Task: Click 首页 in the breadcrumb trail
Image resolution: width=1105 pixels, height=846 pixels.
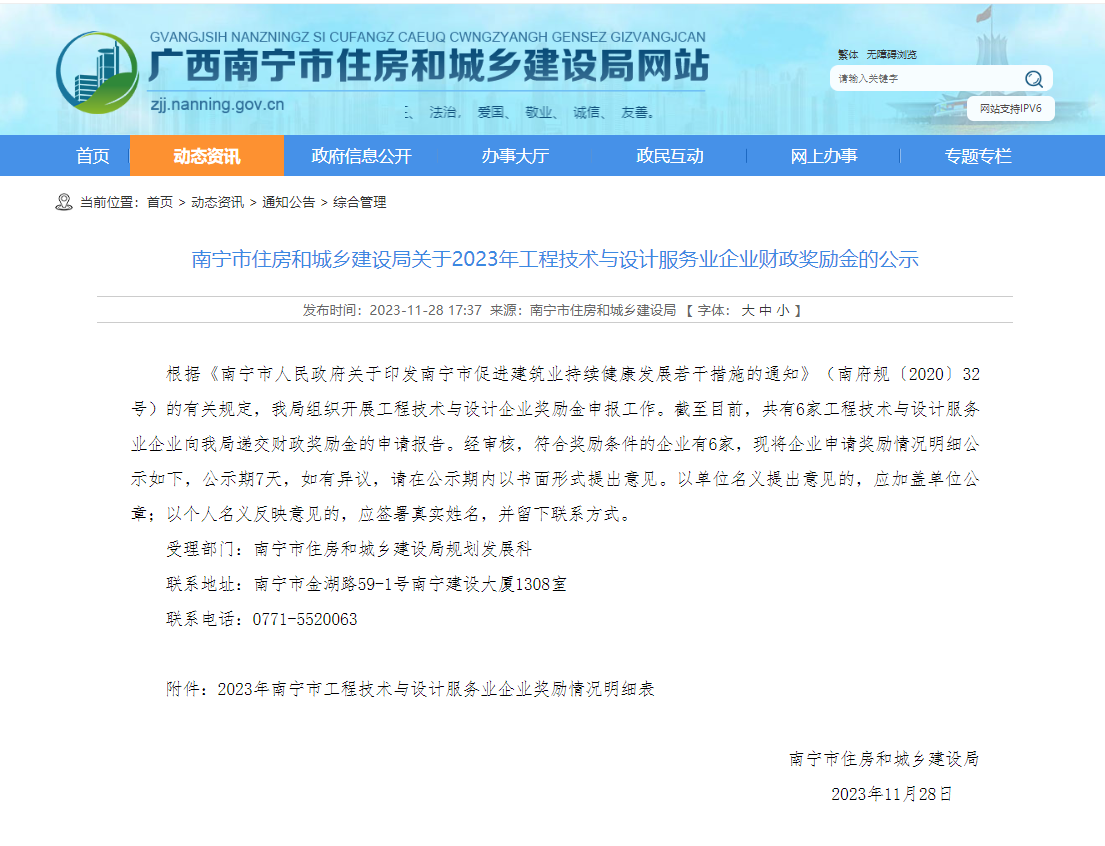Action: tap(159, 202)
